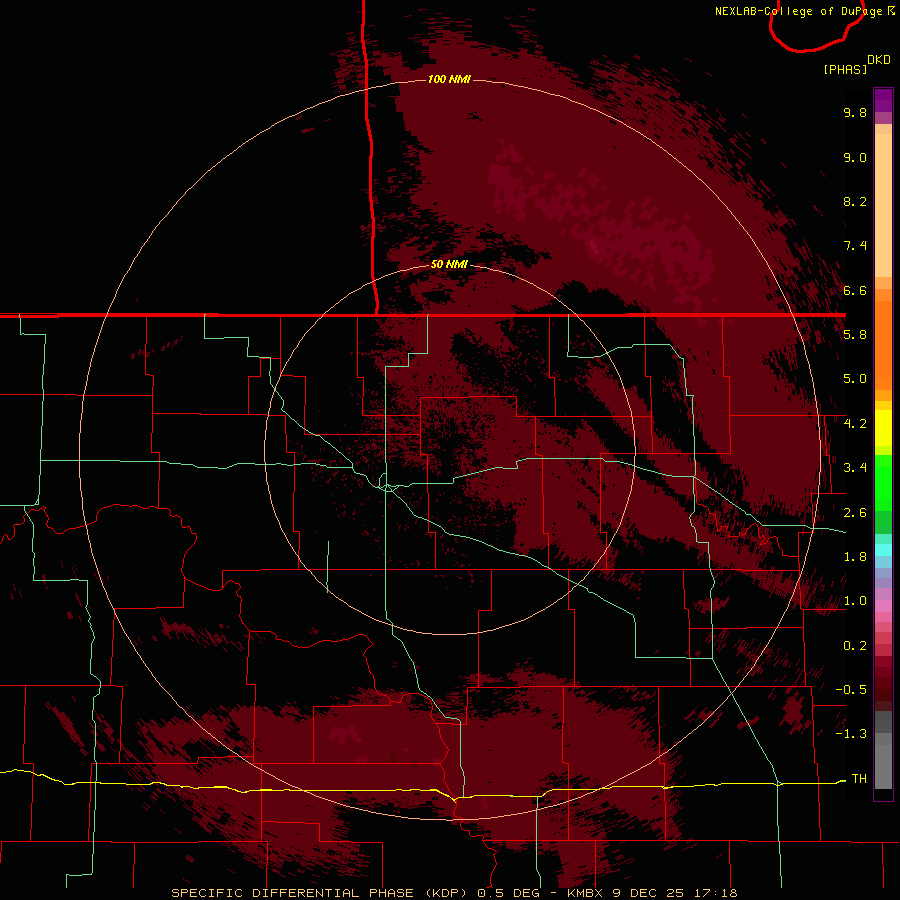Screen dimensions: 900x900
Task: Click the 7.4 scale label
Action: coord(855,246)
